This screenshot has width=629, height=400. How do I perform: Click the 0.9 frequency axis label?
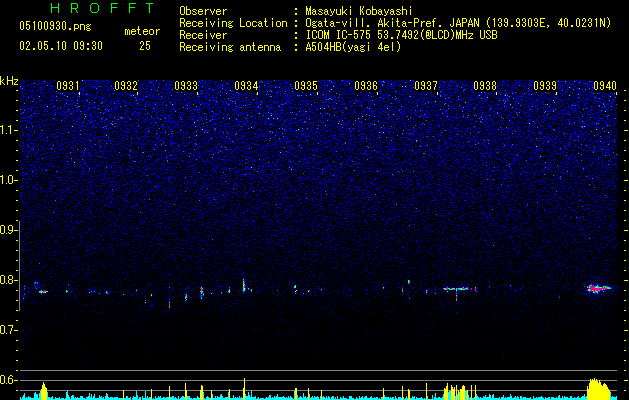point(8,230)
